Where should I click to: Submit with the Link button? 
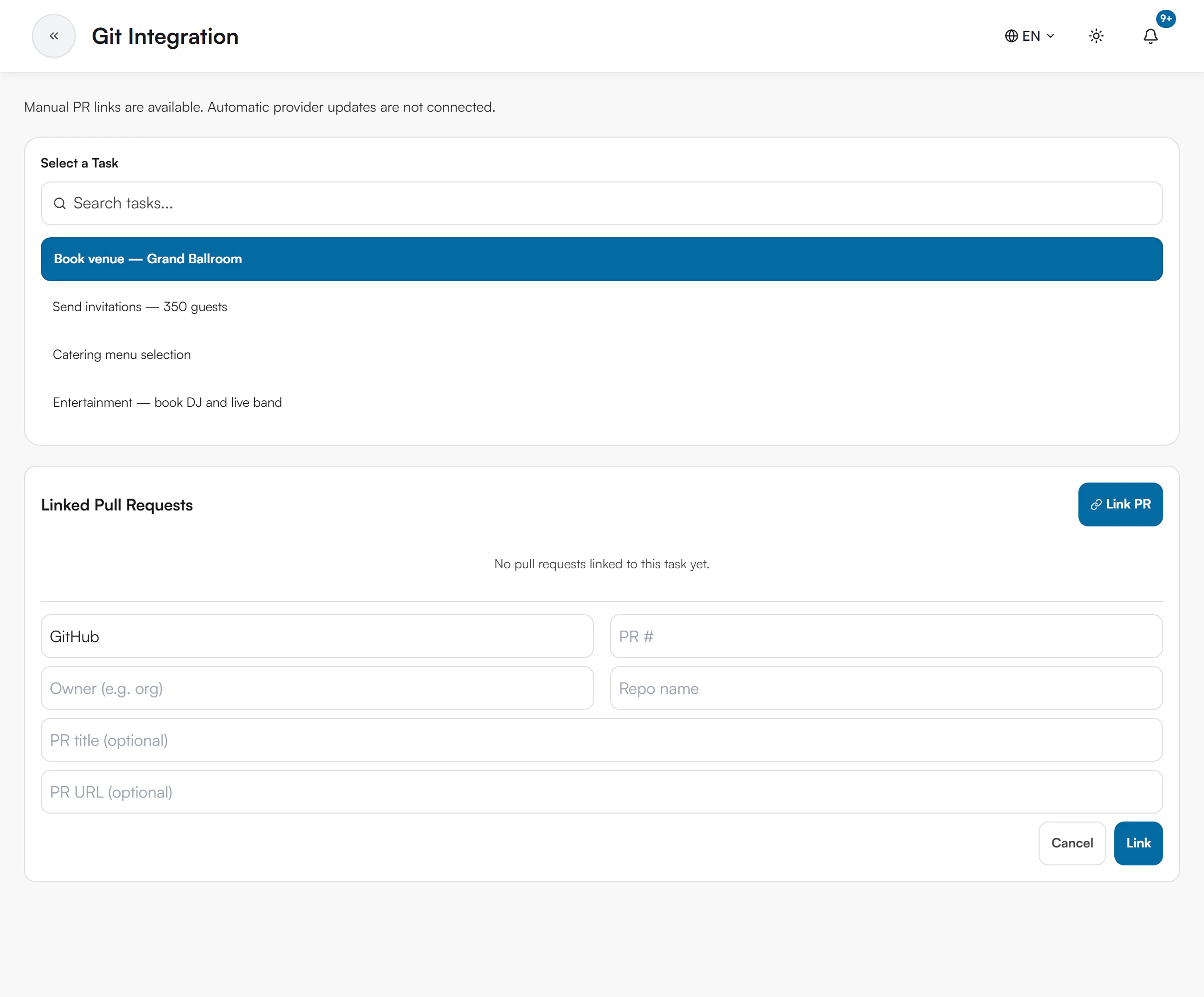click(1138, 843)
